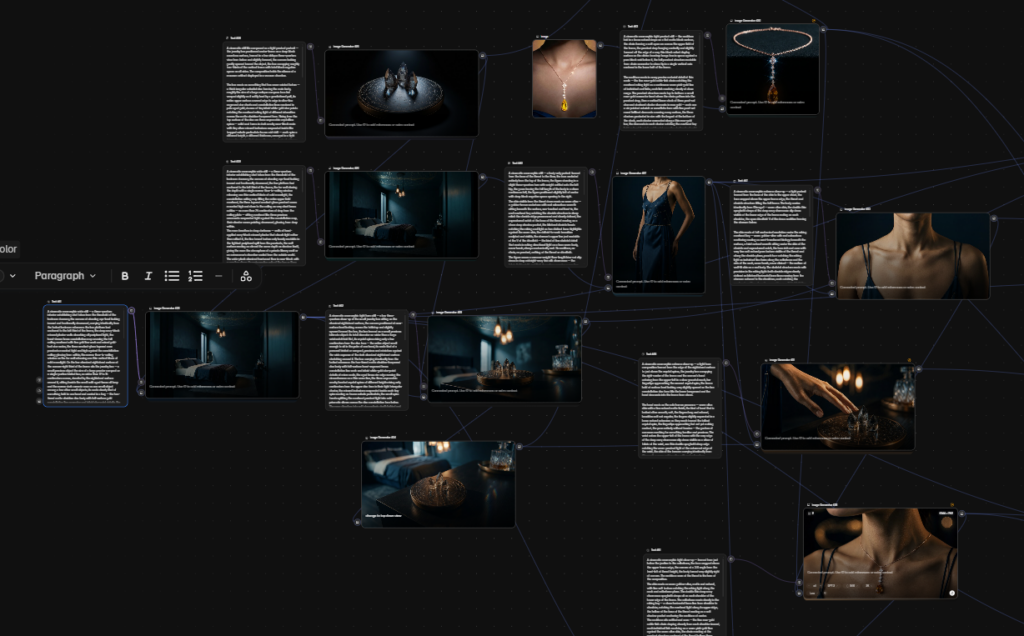The height and width of the screenshot is (636, 1024).
Task: Insert a horizontal rule divider
Action: (219, 276)
